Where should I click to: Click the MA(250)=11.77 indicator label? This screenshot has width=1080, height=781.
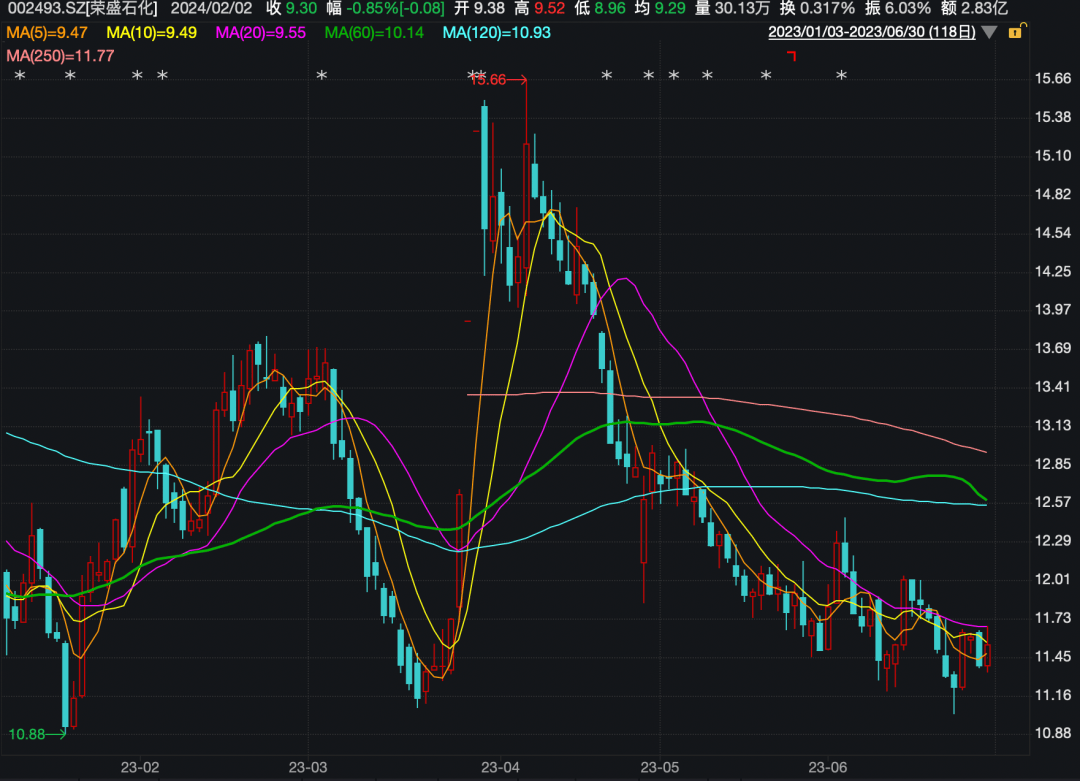[60, 54]
